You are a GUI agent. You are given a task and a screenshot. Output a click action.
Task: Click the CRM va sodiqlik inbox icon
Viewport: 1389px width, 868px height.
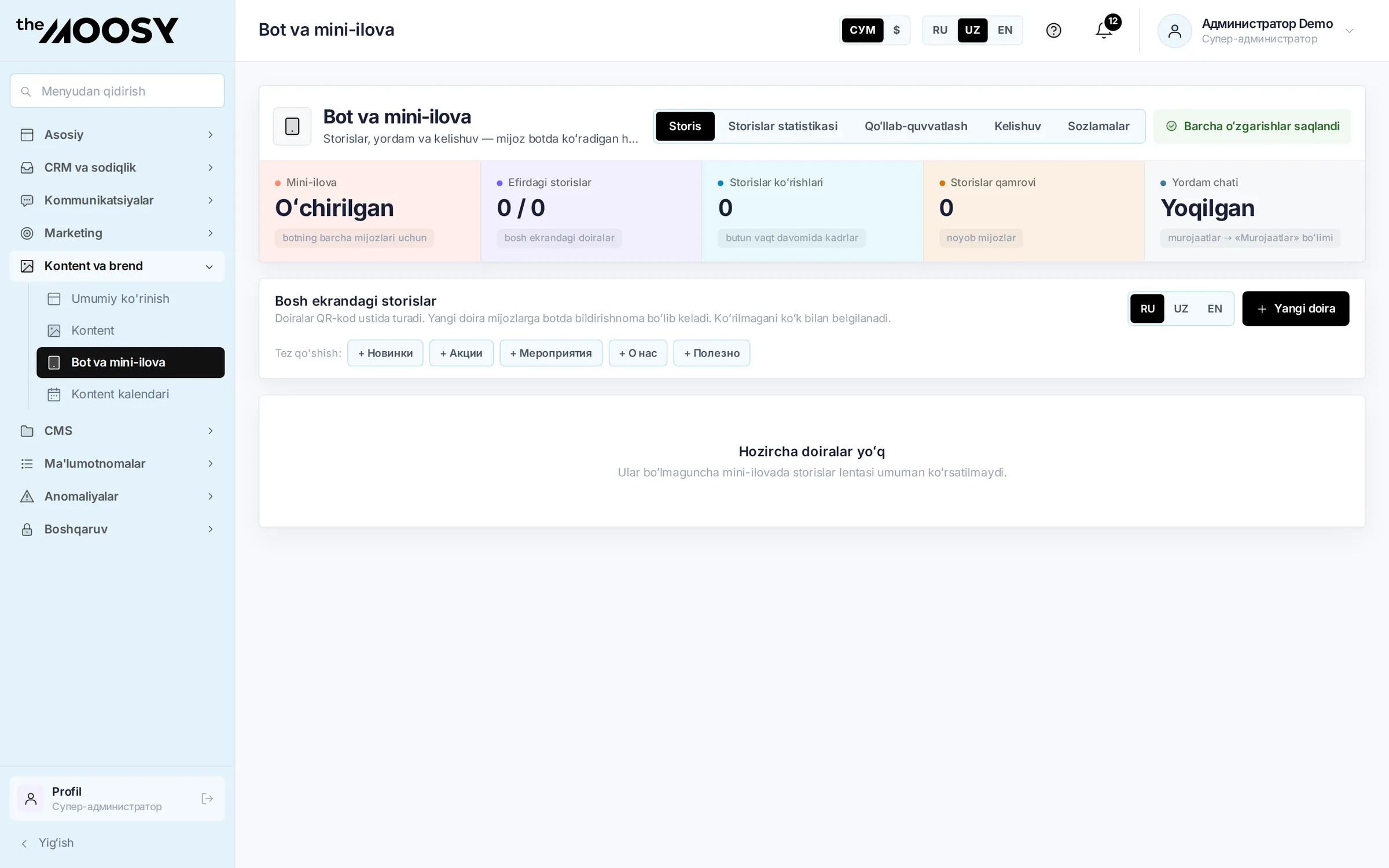pos(27,168)
